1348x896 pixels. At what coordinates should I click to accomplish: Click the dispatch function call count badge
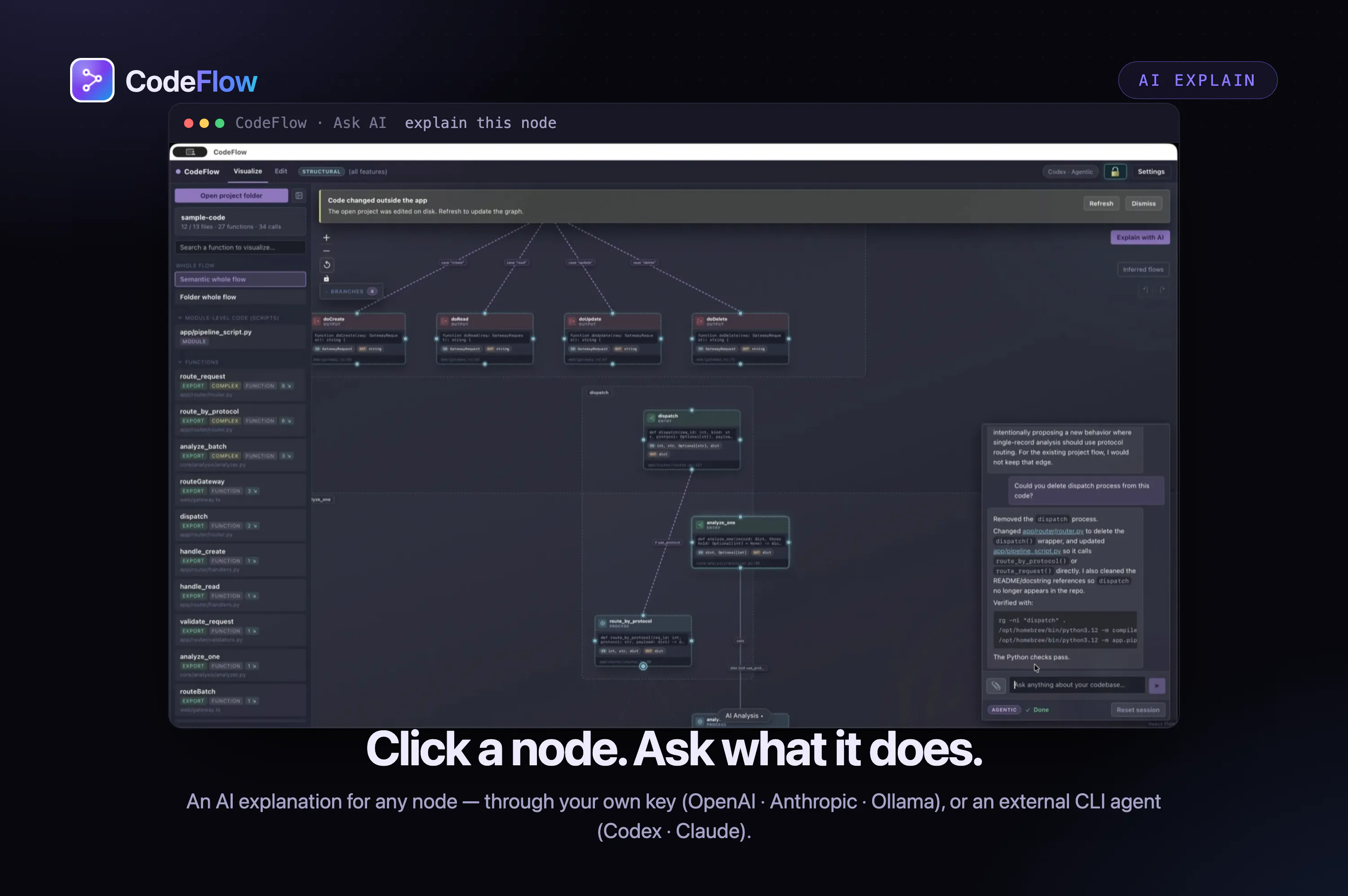pos(252,526)
